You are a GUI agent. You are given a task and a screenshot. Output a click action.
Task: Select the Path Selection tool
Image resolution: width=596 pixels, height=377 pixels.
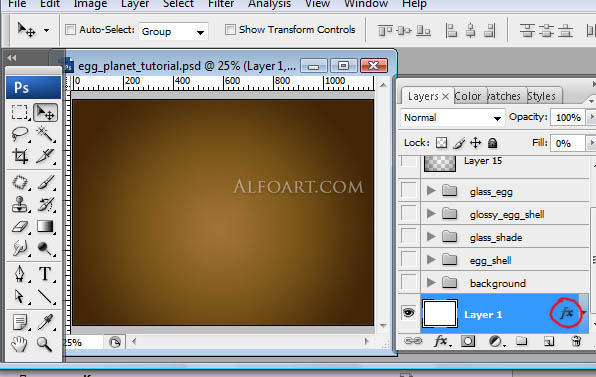click(20, 296)
